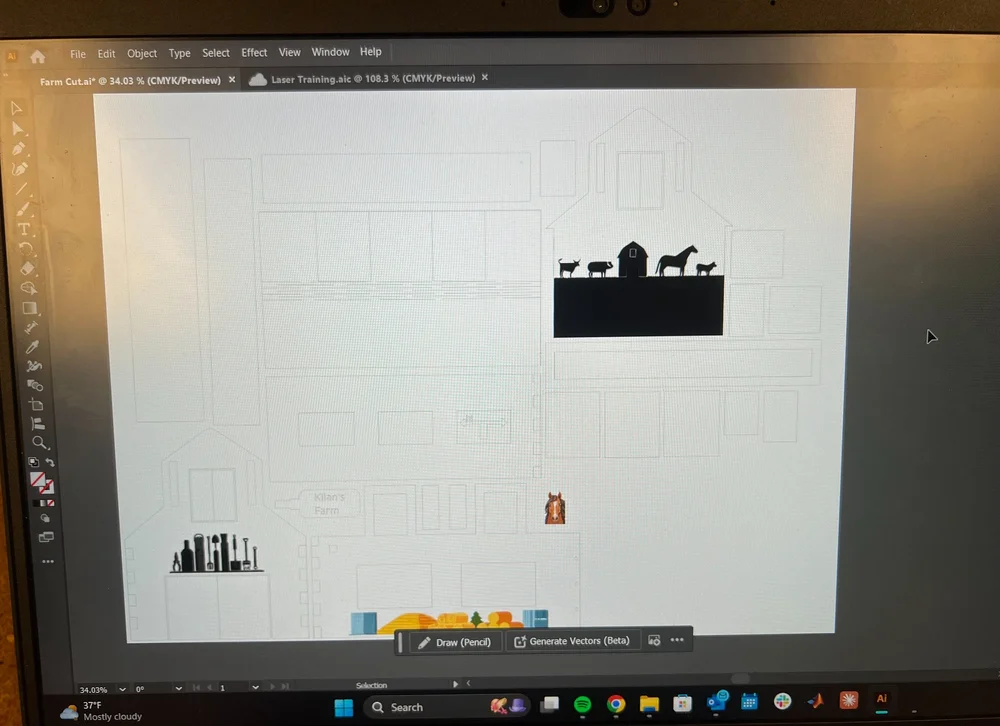Open the Illustrator Home screen
The width and height of the screenshot is (1000, 726).
click(38, 57)
